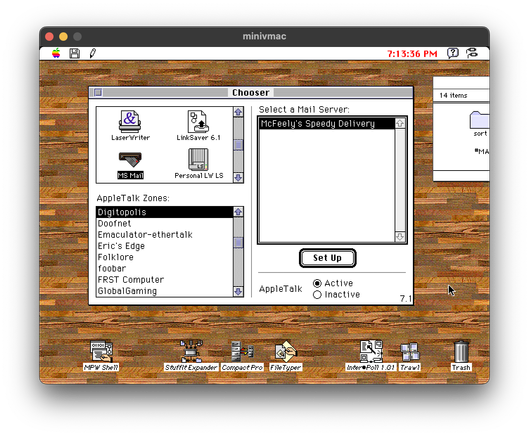This screenshot has height=436, width=529.
Task: Click the minivmac window title
Action: pyautogui.click(x=264, y=36)
